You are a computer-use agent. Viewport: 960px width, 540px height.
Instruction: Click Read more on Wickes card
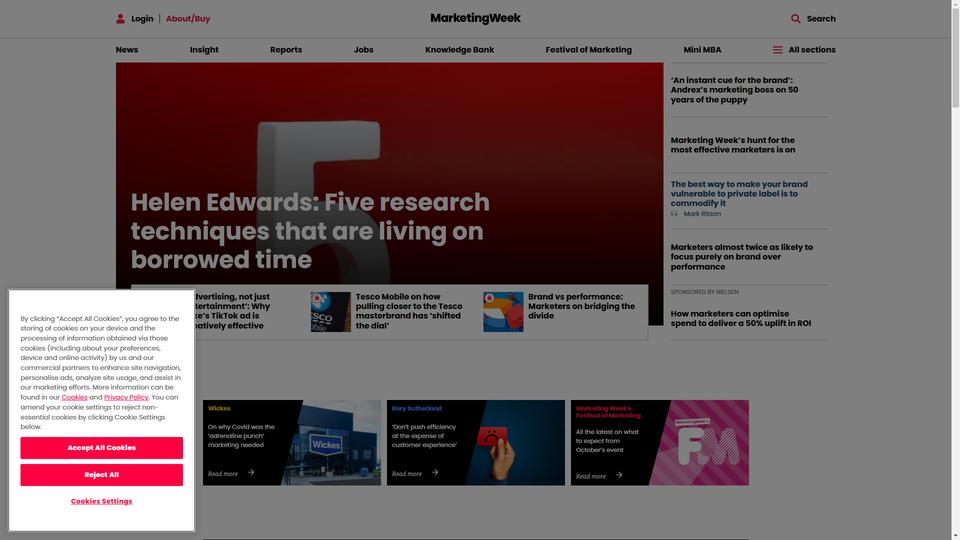click(x=223, y=473)
